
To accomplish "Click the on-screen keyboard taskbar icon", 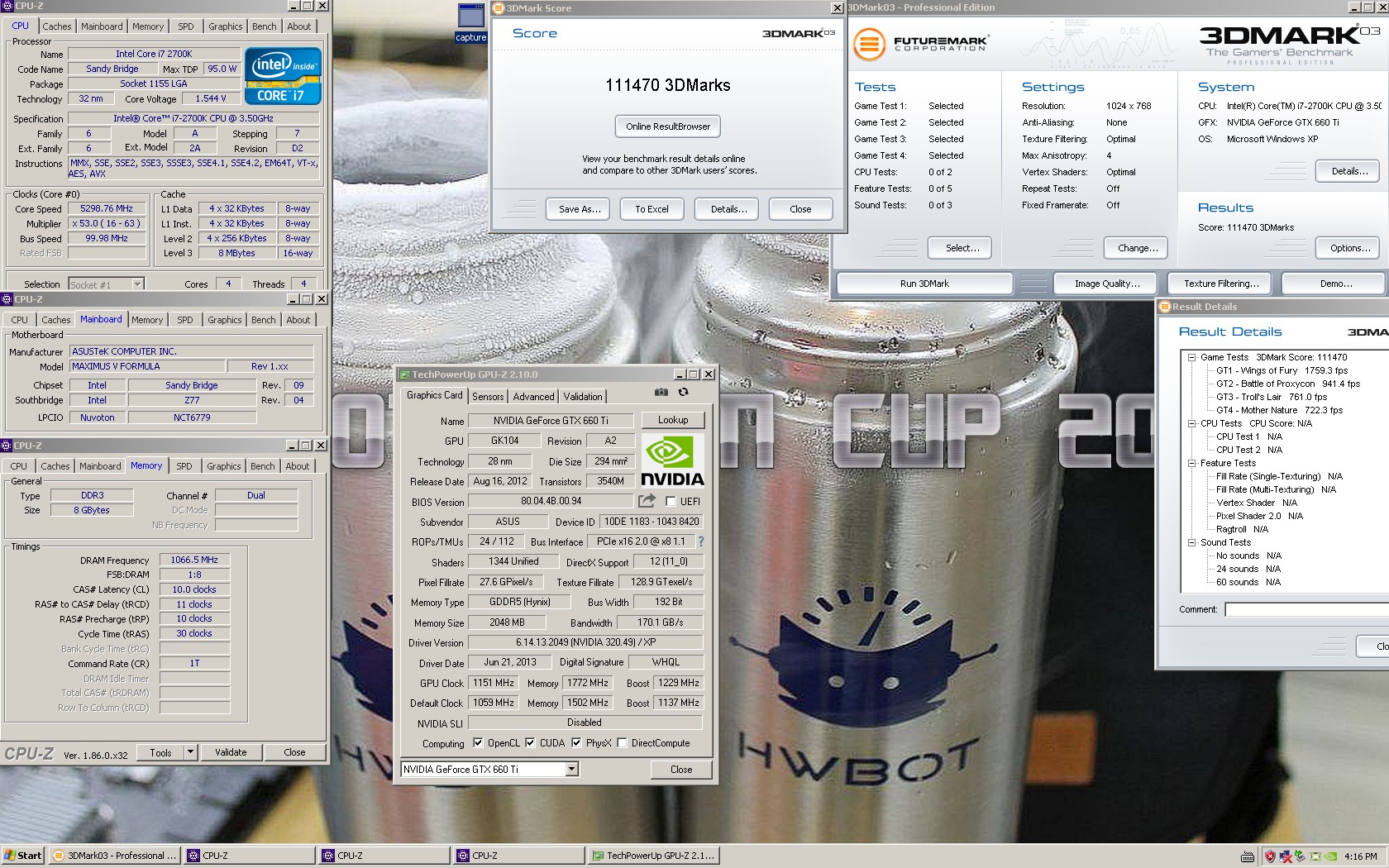I will pyautogui.click(x=1248, y=856).
